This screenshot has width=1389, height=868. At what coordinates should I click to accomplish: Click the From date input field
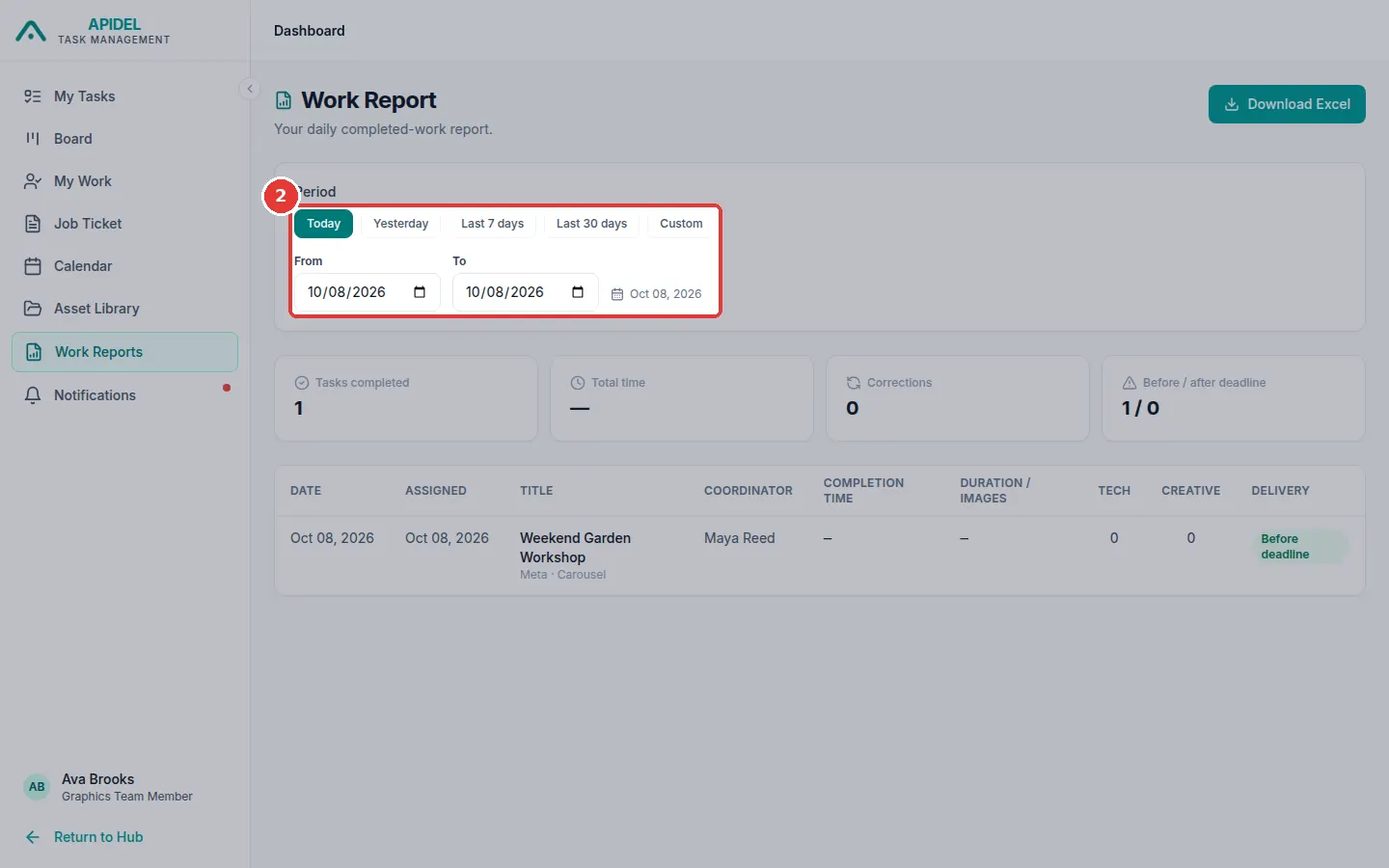368,292
